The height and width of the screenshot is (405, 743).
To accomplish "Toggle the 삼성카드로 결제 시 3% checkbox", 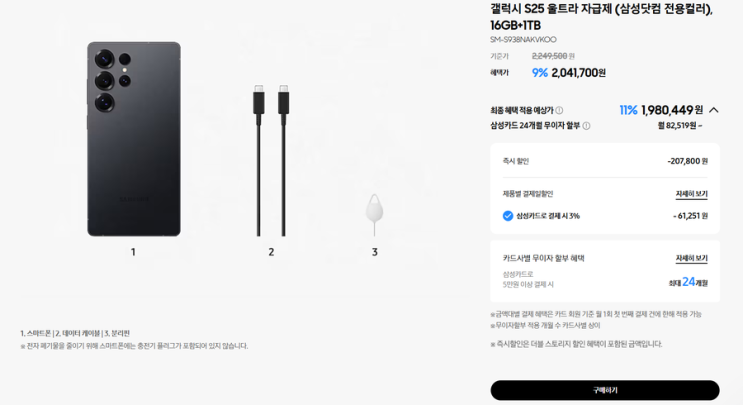I will (507, 216).
